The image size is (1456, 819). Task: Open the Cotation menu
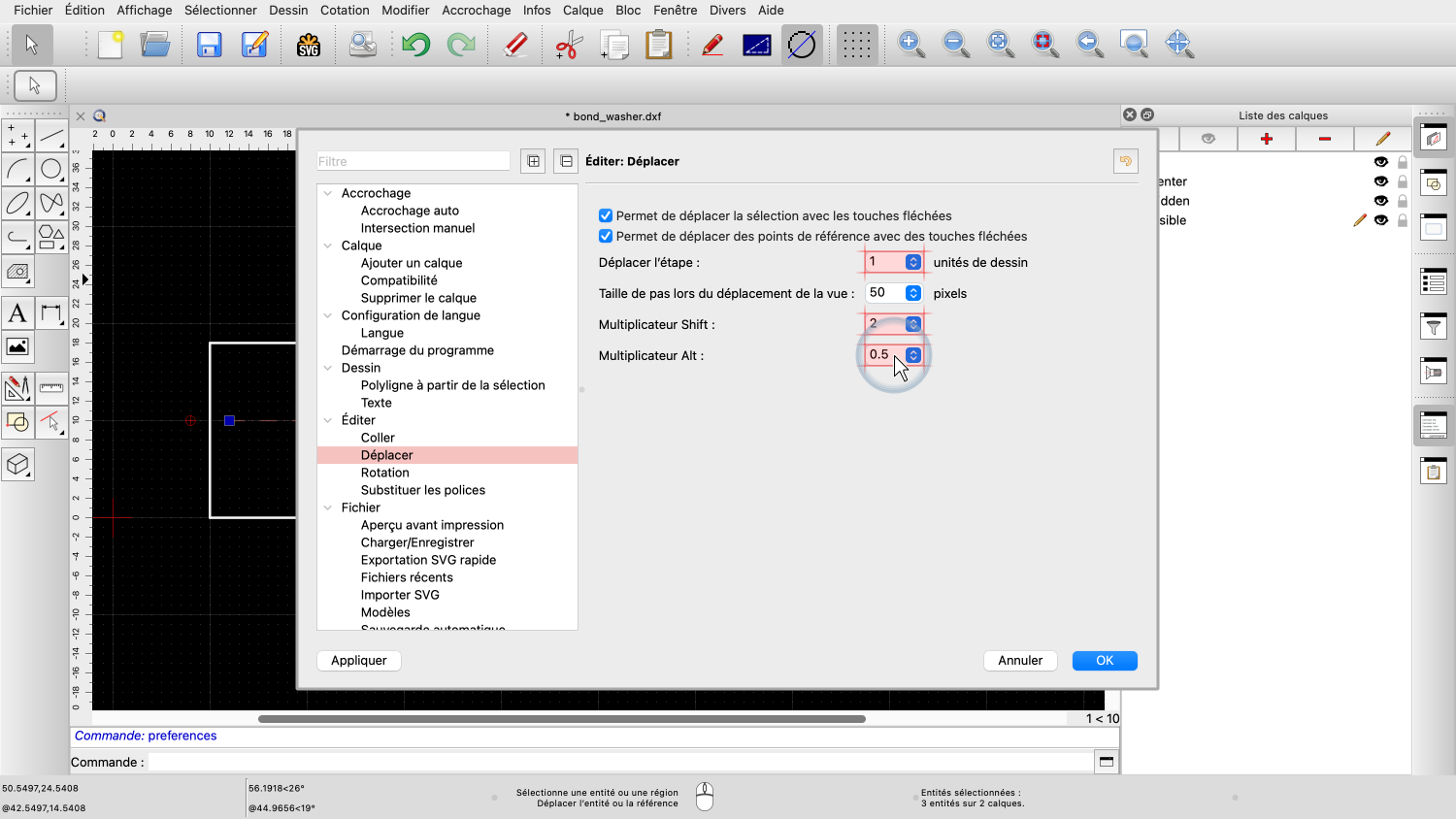(x=345, y=10)
